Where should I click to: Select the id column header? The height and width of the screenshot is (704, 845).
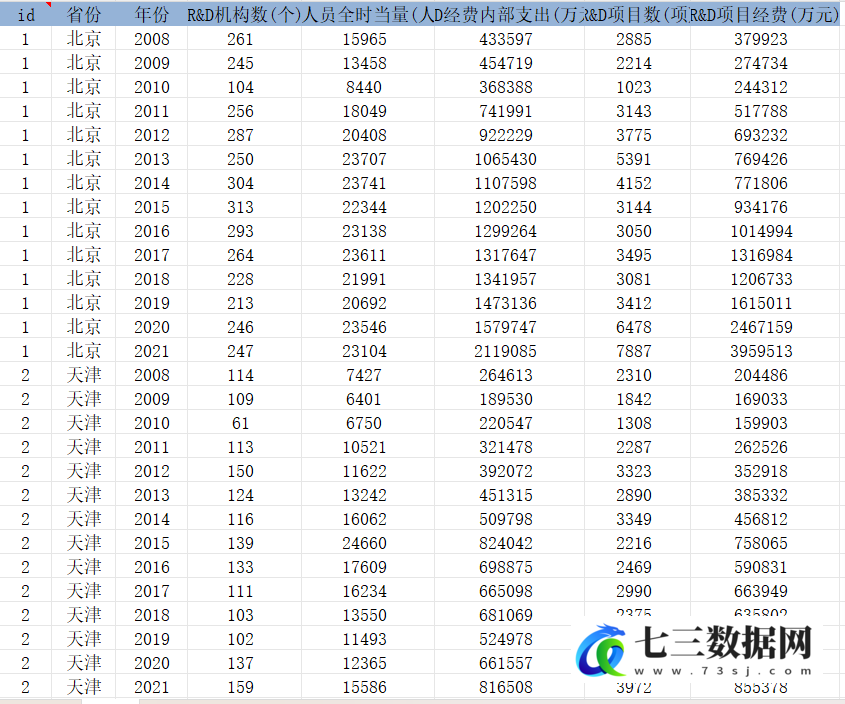click(25, 15)
